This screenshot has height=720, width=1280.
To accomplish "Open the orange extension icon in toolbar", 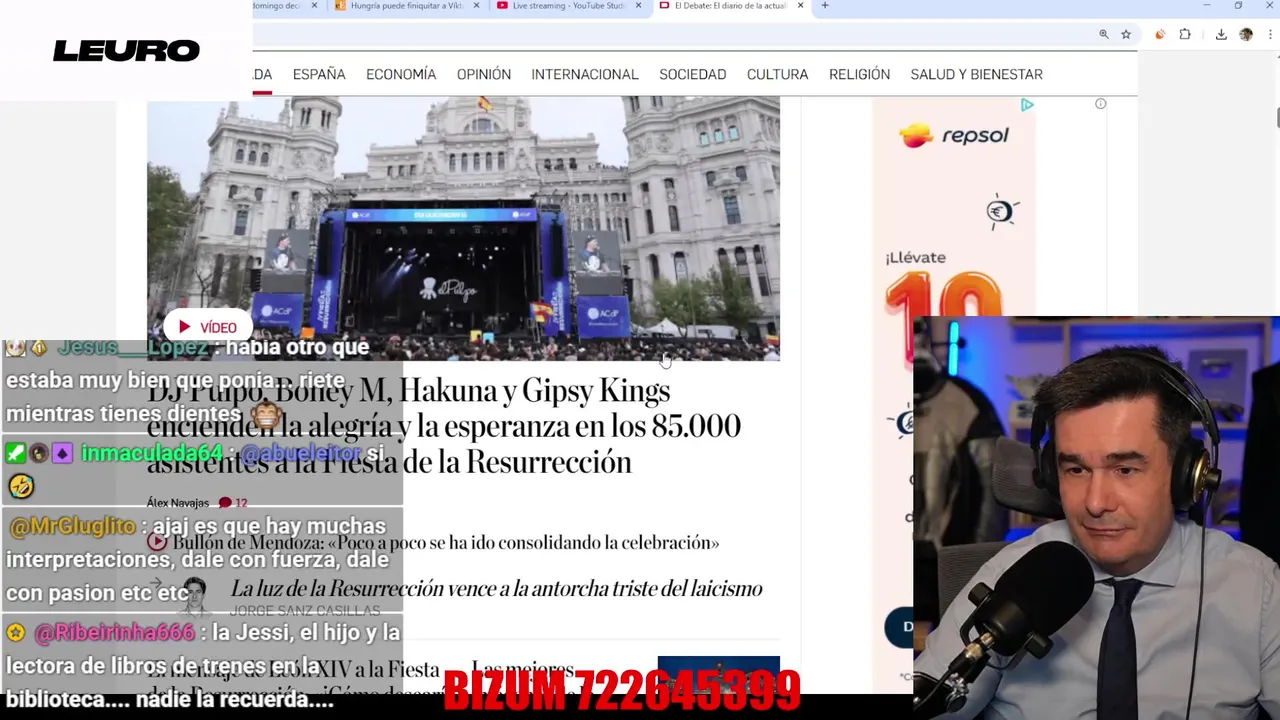I will click(x=1160, y=34).
